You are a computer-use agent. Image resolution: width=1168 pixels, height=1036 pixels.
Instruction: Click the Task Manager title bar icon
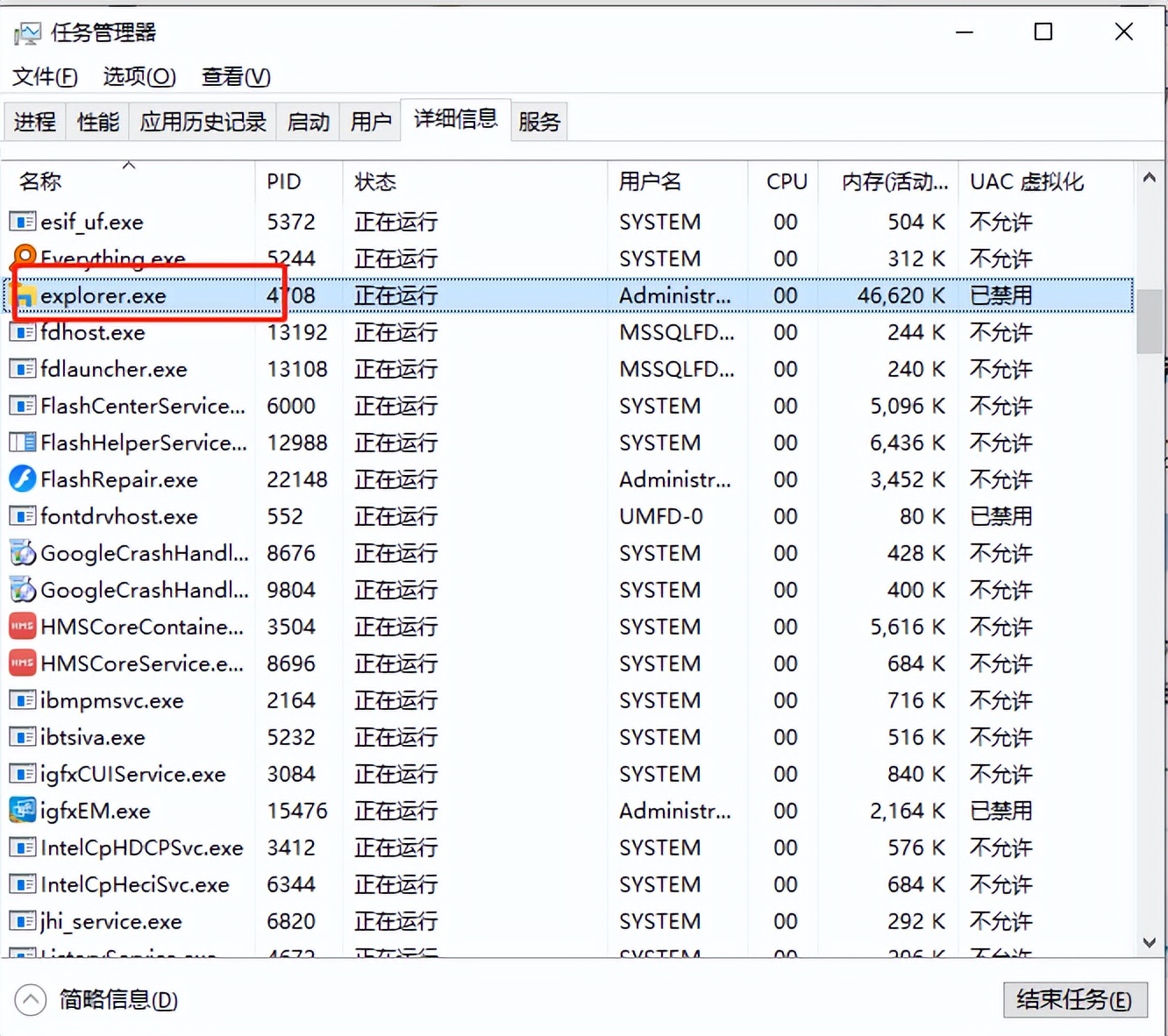(x=27, y=32)
